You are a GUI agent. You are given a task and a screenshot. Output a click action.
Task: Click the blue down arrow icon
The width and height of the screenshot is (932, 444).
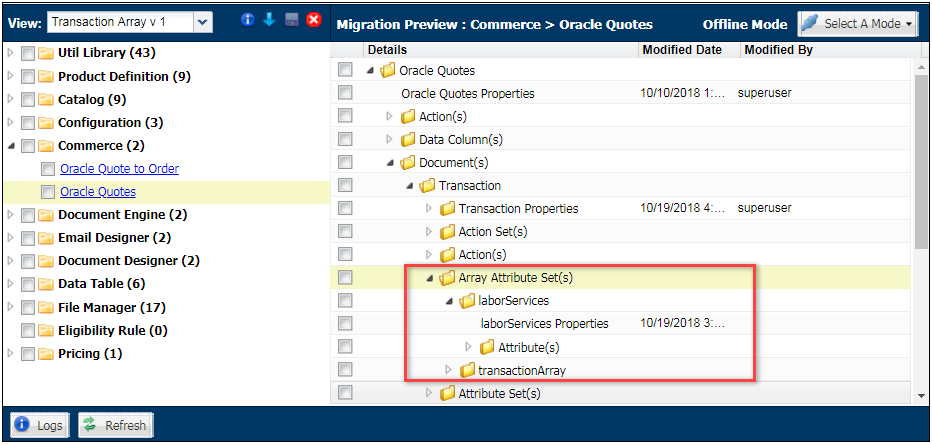(x=268, y=20)
